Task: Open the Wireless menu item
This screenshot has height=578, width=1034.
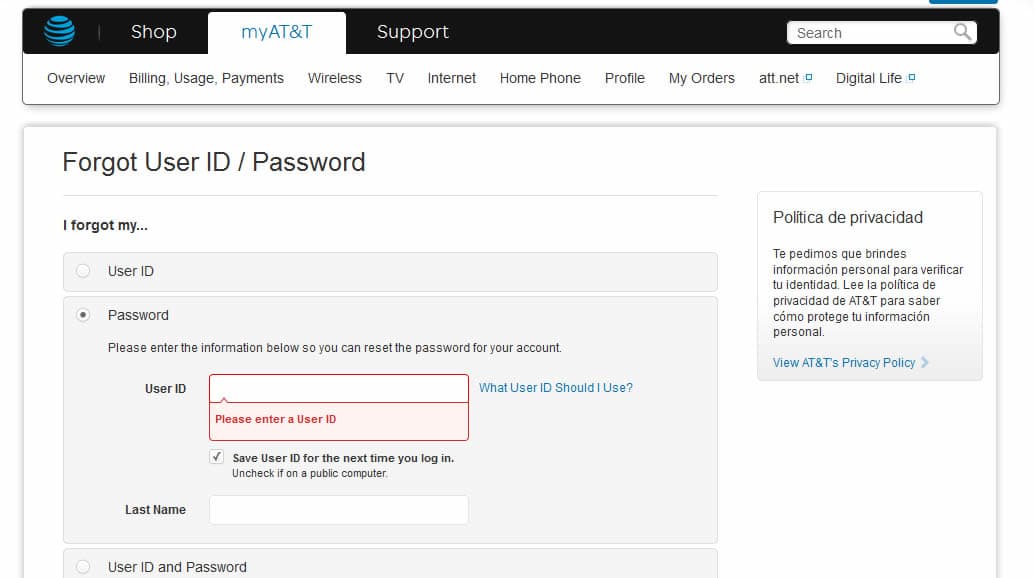Action: (x=334, y=77)
